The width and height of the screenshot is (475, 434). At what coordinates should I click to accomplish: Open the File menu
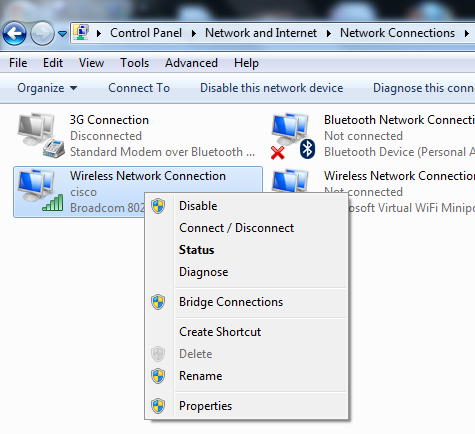18,63
